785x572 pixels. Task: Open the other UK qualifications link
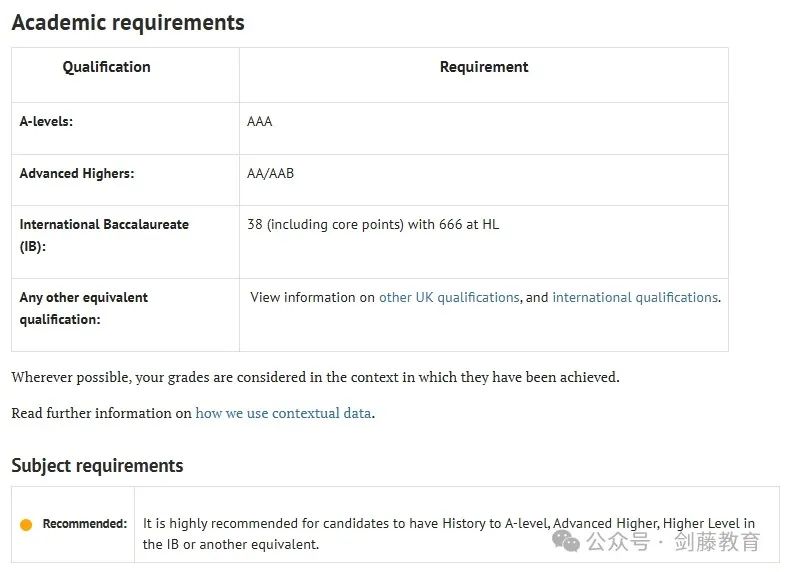coord(449,297)
